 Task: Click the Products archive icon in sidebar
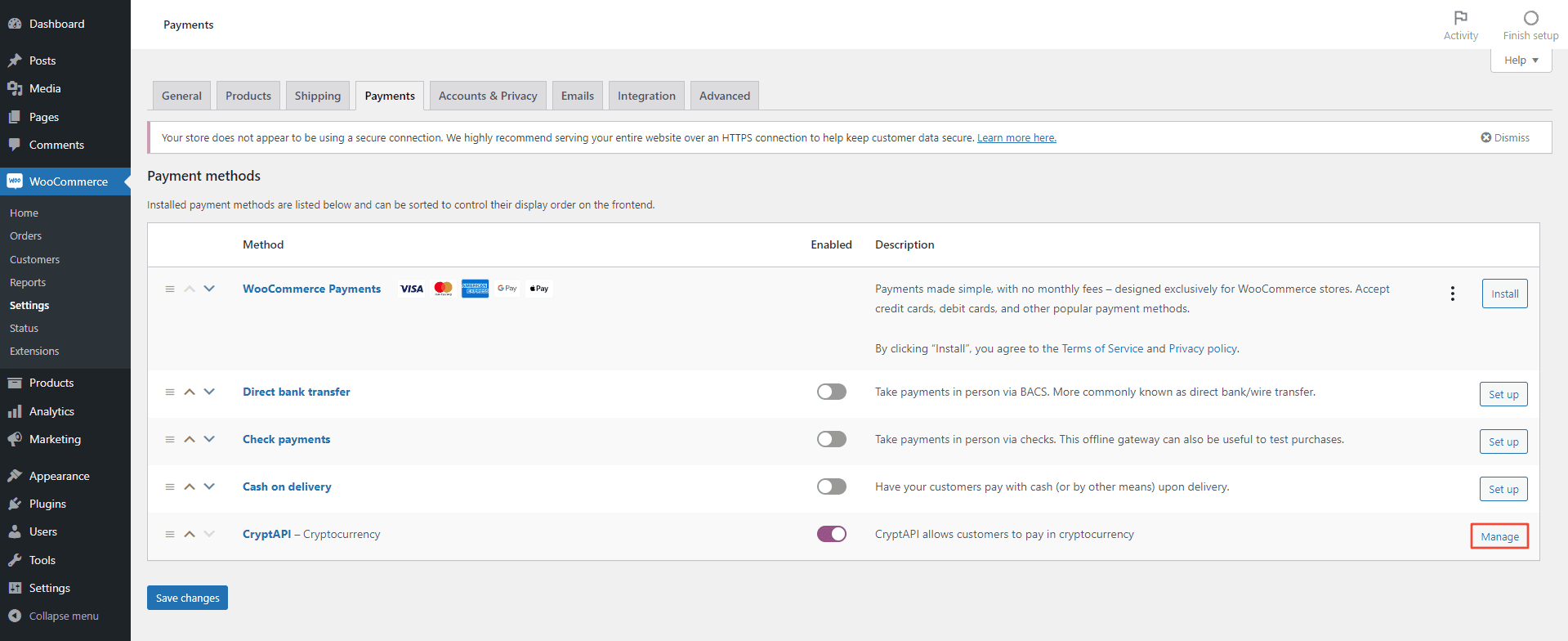pos(15,383)
